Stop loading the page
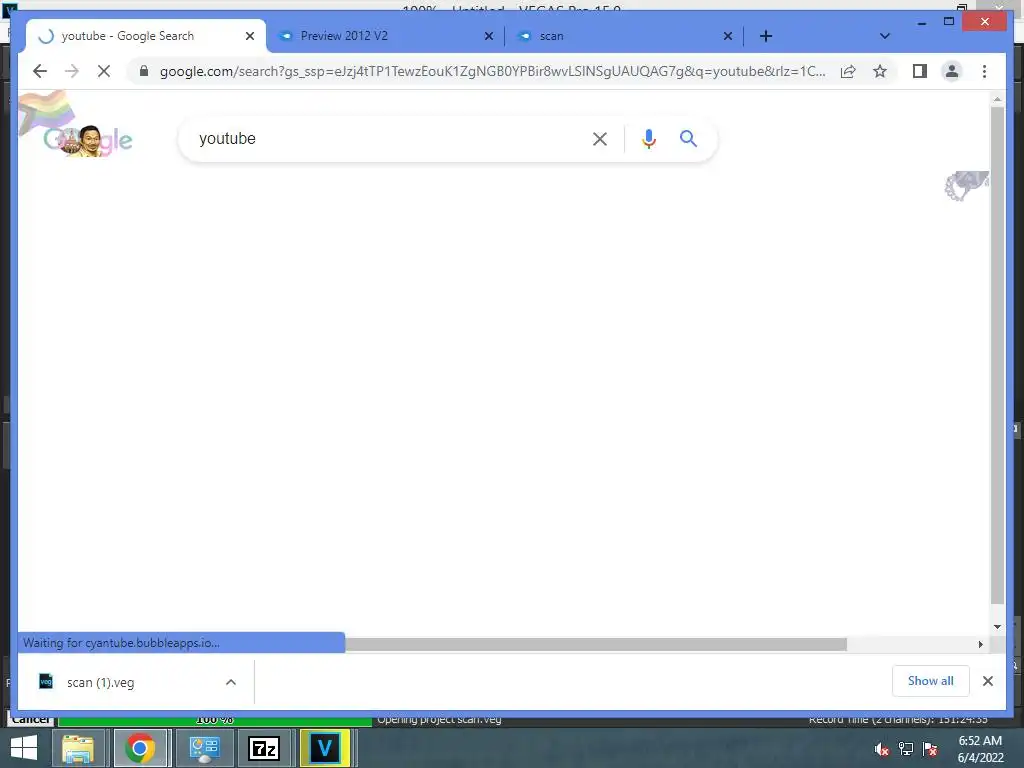Screen dimensions: 1024x768 [x=104, y=71]
